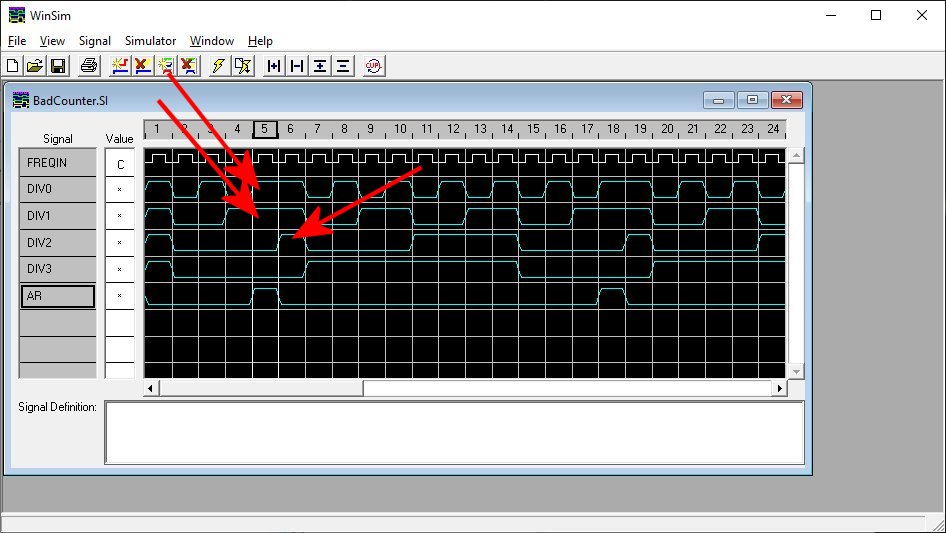Viewport: 946px width, 533px height.
Task: Select the FREQIN signal name button
Action: click(58, 162)
